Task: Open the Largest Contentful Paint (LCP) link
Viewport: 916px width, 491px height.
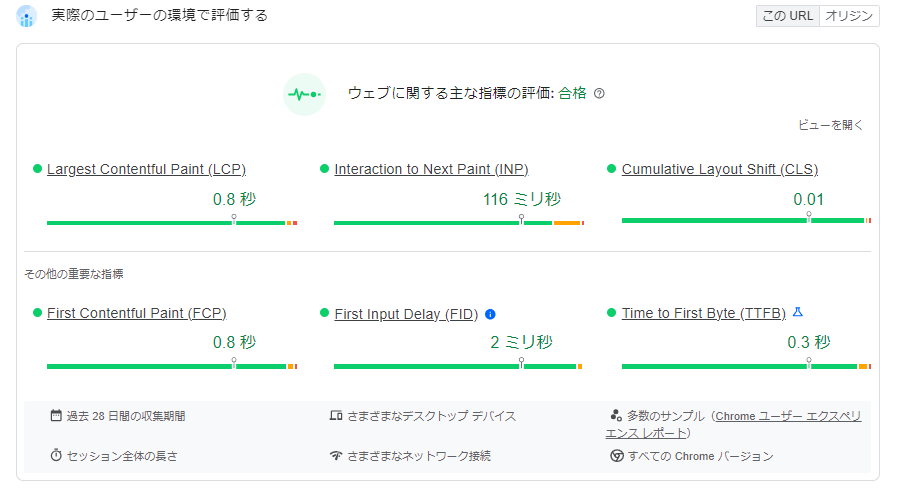Action: coord(146,169)
